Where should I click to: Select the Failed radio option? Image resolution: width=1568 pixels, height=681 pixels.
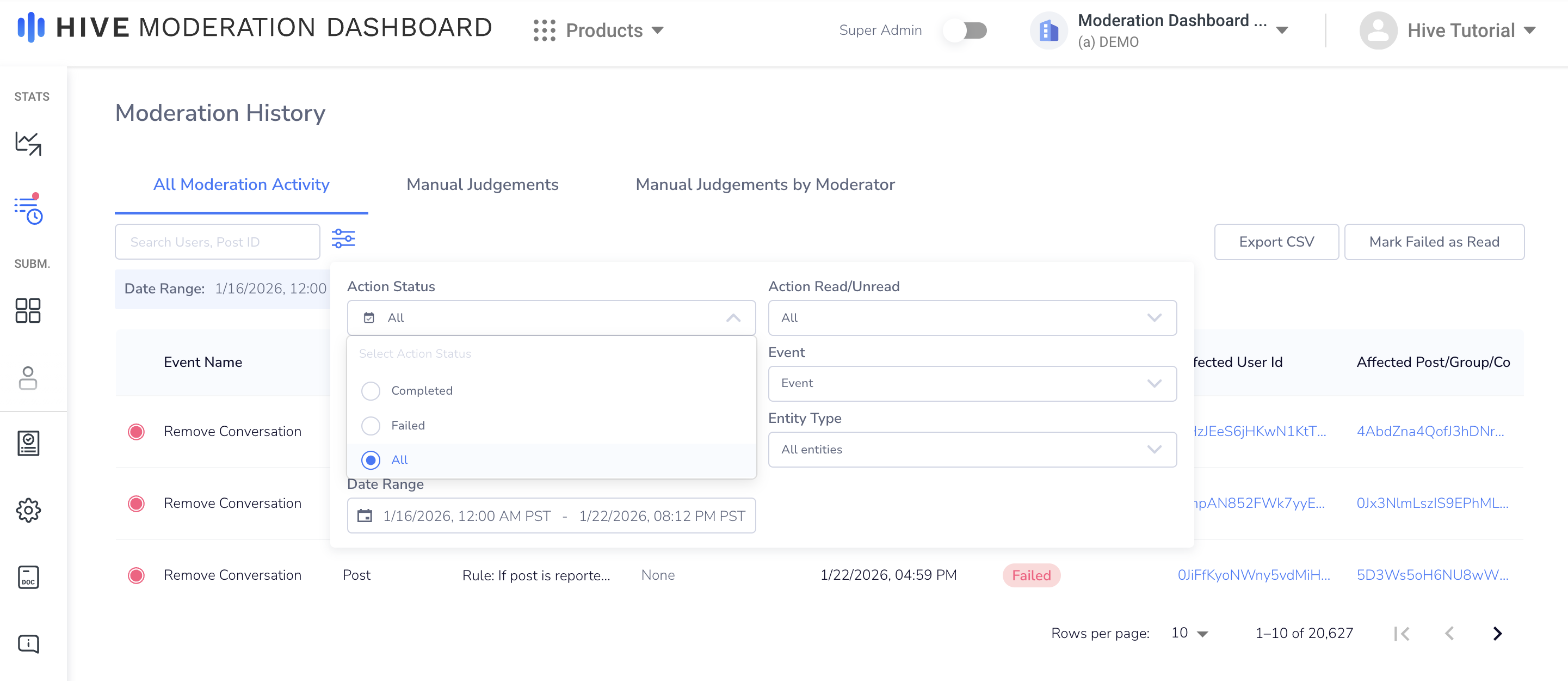371,426
